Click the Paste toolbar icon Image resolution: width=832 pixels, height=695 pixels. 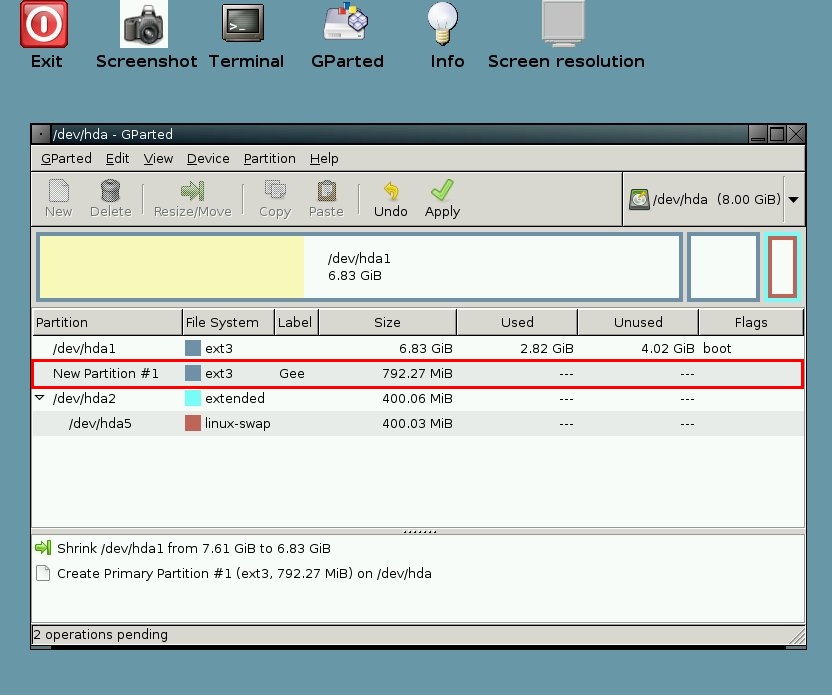326,198
